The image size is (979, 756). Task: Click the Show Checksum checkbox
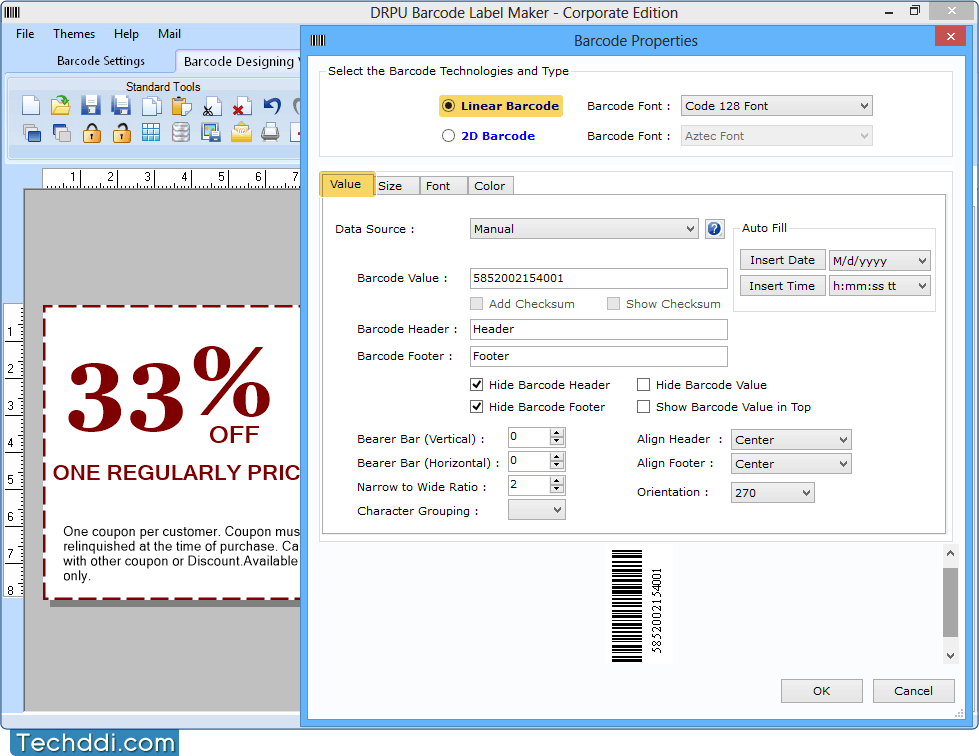[613, 304]
